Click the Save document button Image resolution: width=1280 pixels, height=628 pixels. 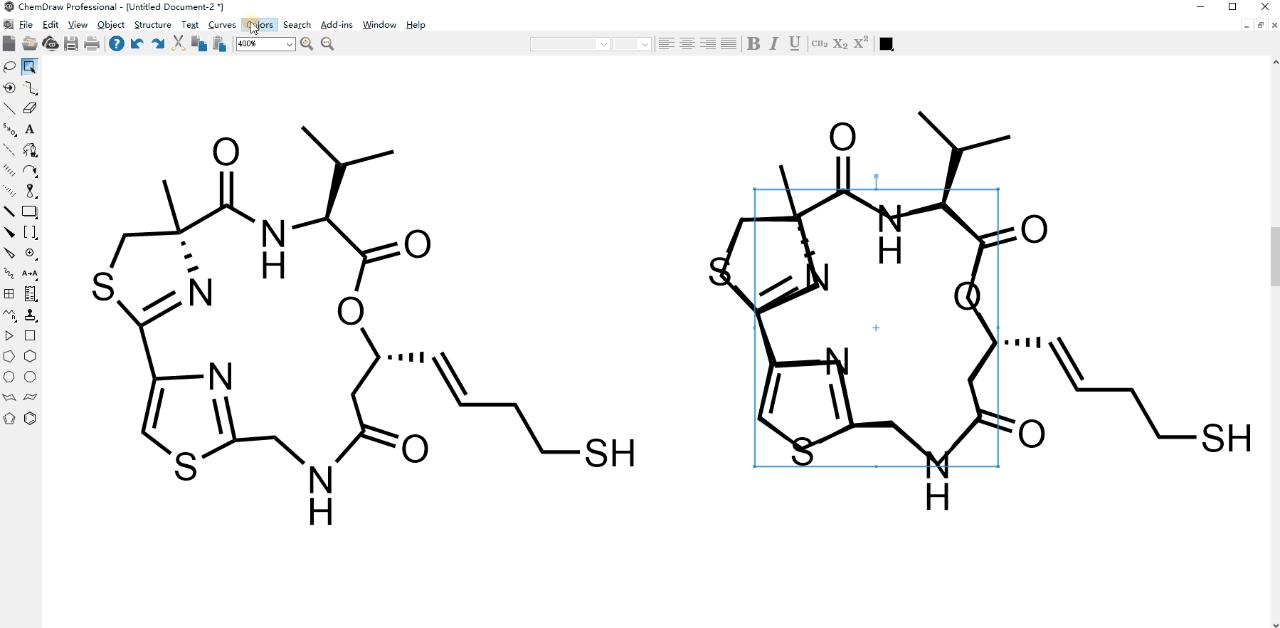coord(71,43)
